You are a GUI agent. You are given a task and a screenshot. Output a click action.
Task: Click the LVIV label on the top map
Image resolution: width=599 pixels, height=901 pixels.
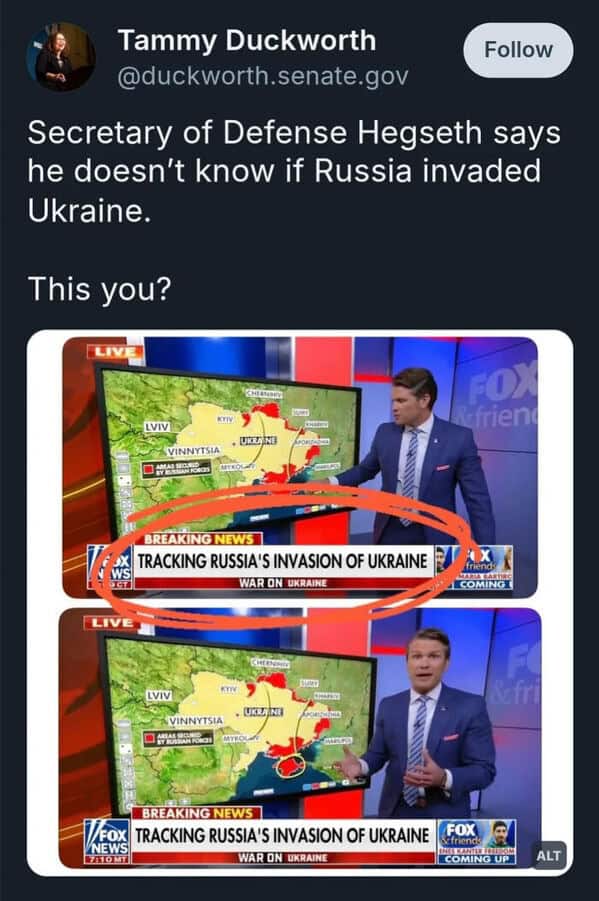pyautogui.click(x=158, y=427)
